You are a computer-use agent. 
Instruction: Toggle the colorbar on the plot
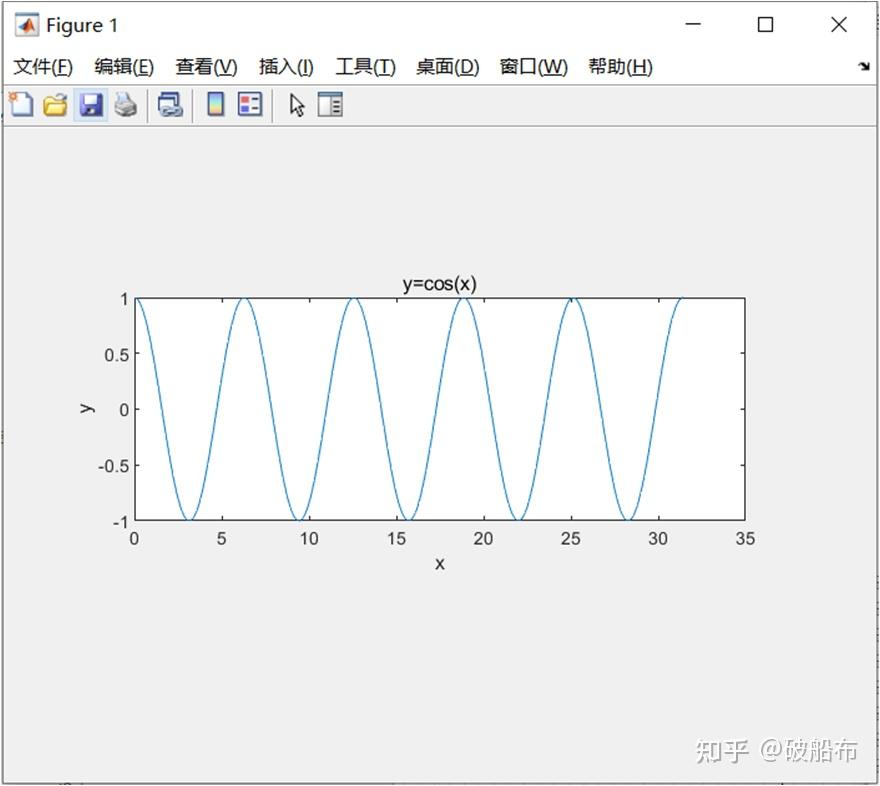[216, 104]
